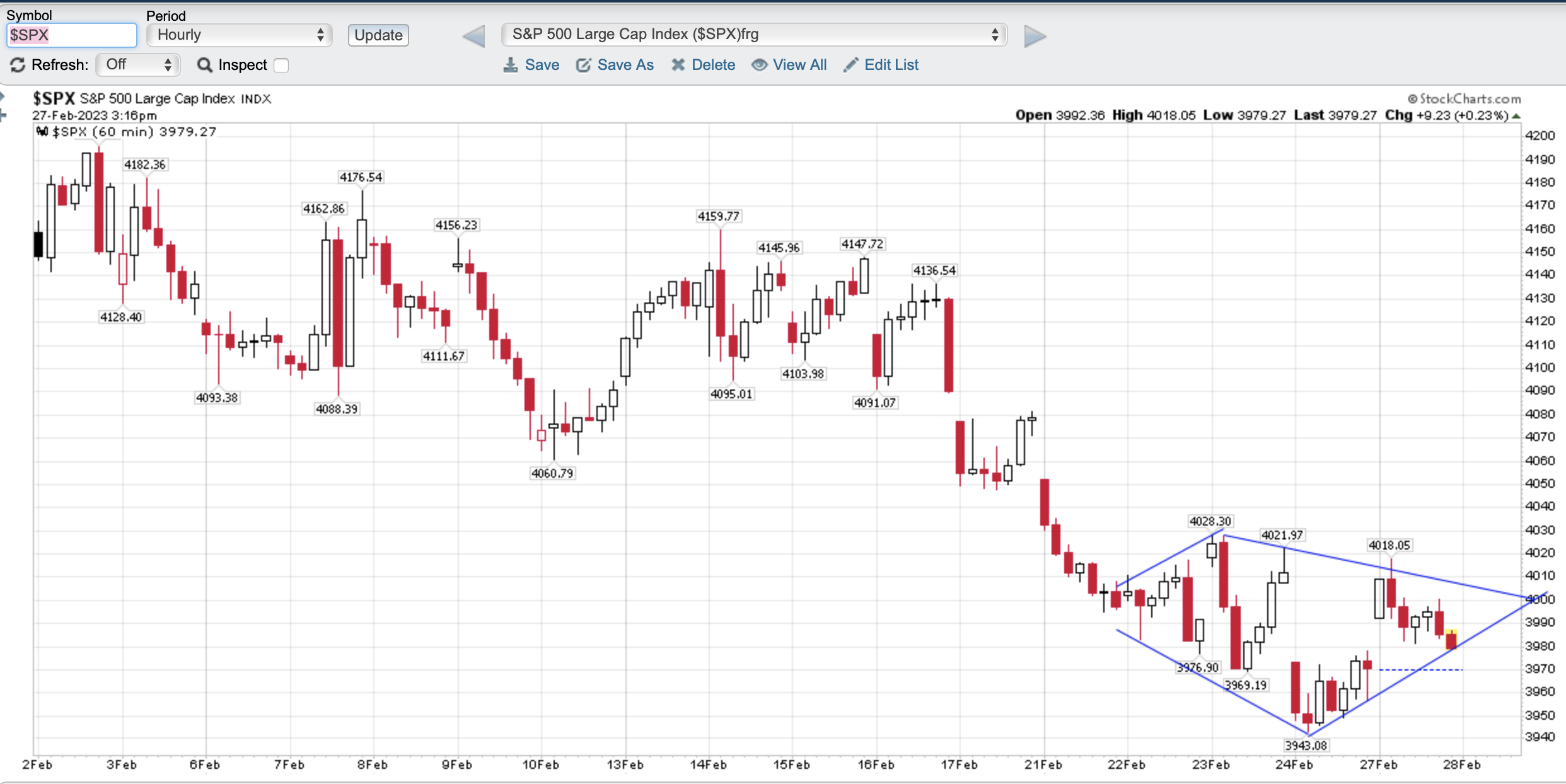This screenshot has width=1566, height=784.
Task: Click the yellow-highlighted last candlestick
Action: [1451, 639]
